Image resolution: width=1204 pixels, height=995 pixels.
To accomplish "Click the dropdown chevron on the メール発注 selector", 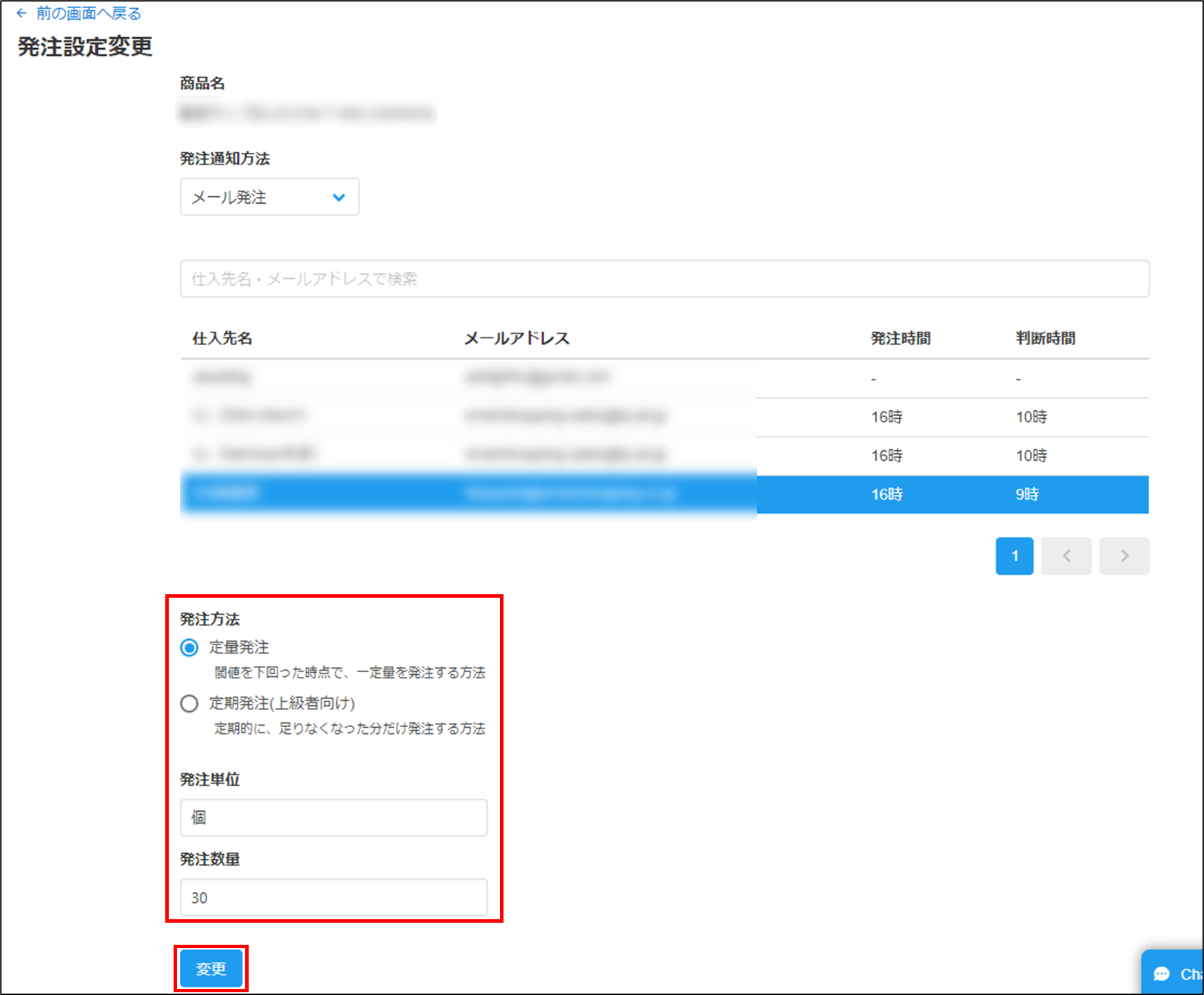I will pos(338,197).
